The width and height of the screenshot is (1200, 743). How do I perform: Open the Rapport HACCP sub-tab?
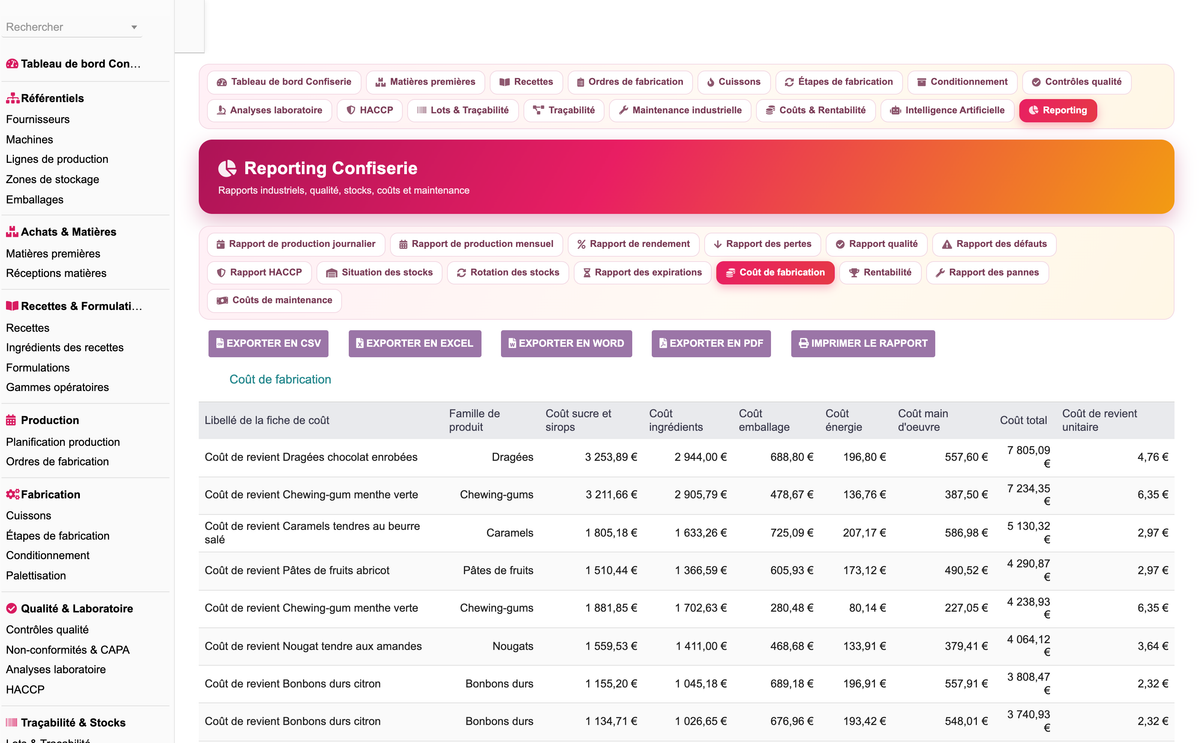coord(259,272)
